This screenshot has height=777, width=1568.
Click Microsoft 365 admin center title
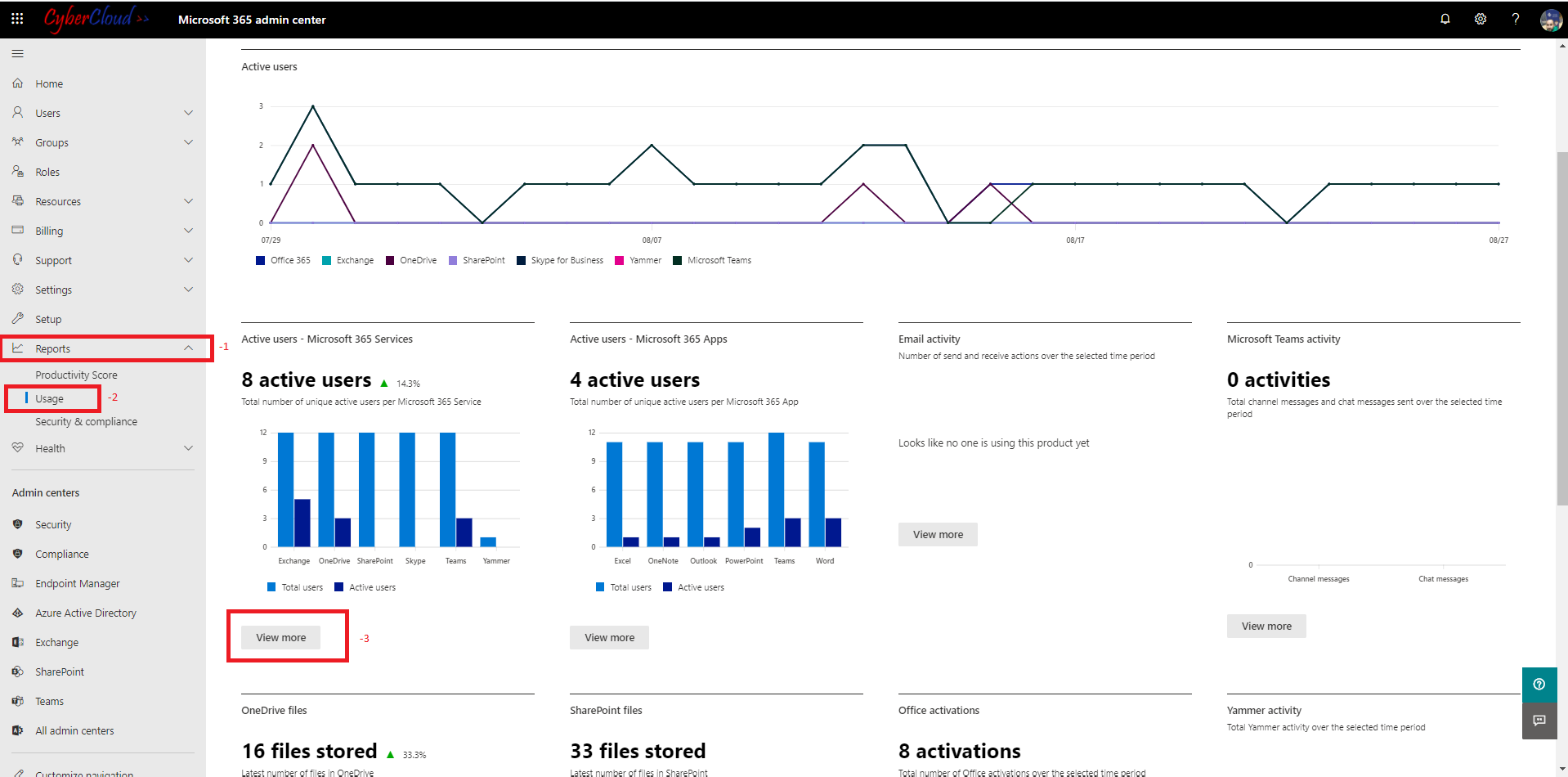[252, 20]
